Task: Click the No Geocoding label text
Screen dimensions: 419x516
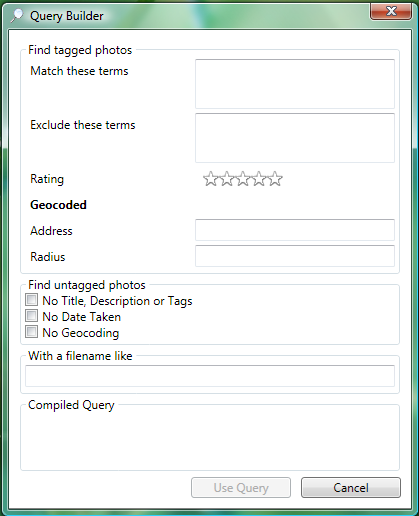Action: point(81,333)
